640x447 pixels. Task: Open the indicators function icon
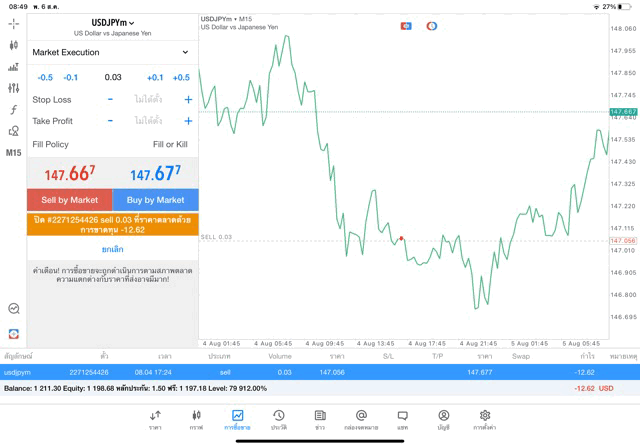click(x=13, y=110)
